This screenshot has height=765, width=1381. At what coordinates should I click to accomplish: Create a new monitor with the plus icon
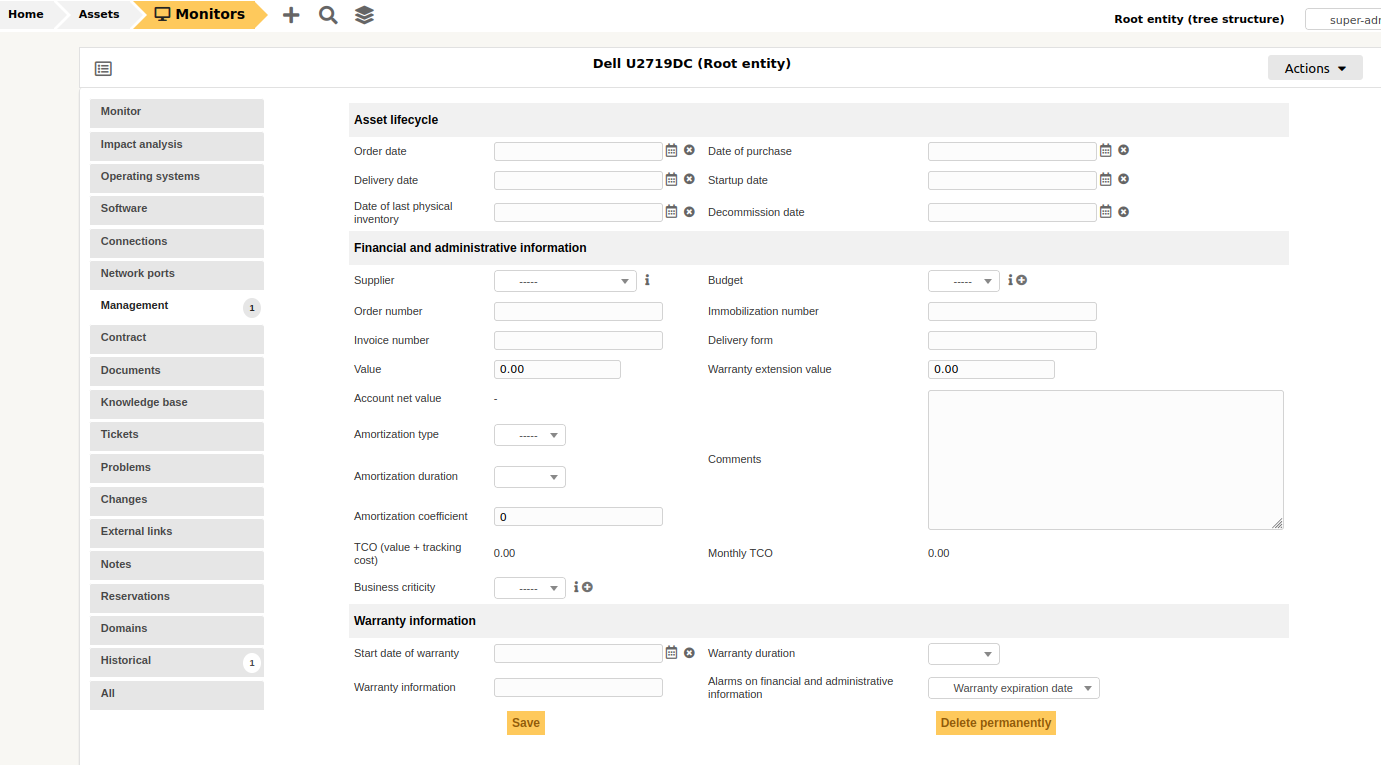[x=290, y=15]
